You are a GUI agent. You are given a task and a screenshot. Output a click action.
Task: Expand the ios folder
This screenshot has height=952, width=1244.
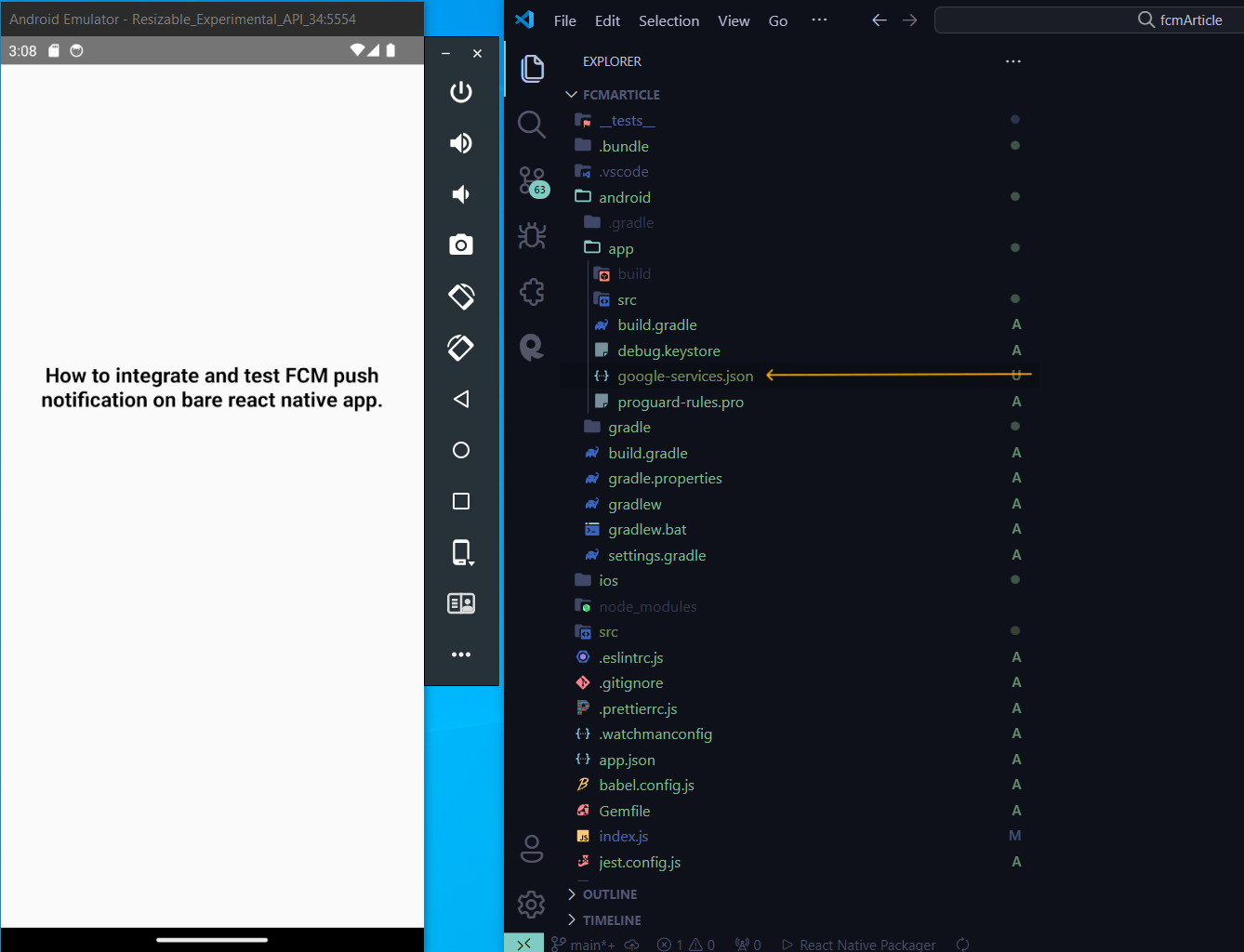[800, 581]
